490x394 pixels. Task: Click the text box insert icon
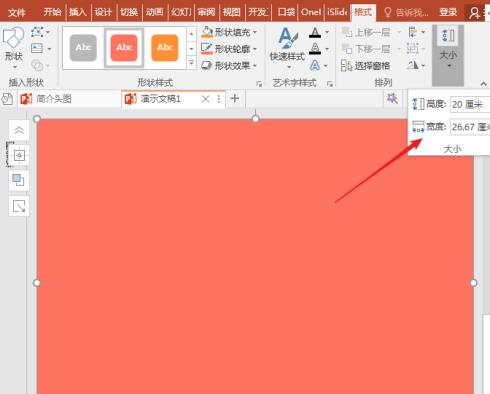coord(37,48)
